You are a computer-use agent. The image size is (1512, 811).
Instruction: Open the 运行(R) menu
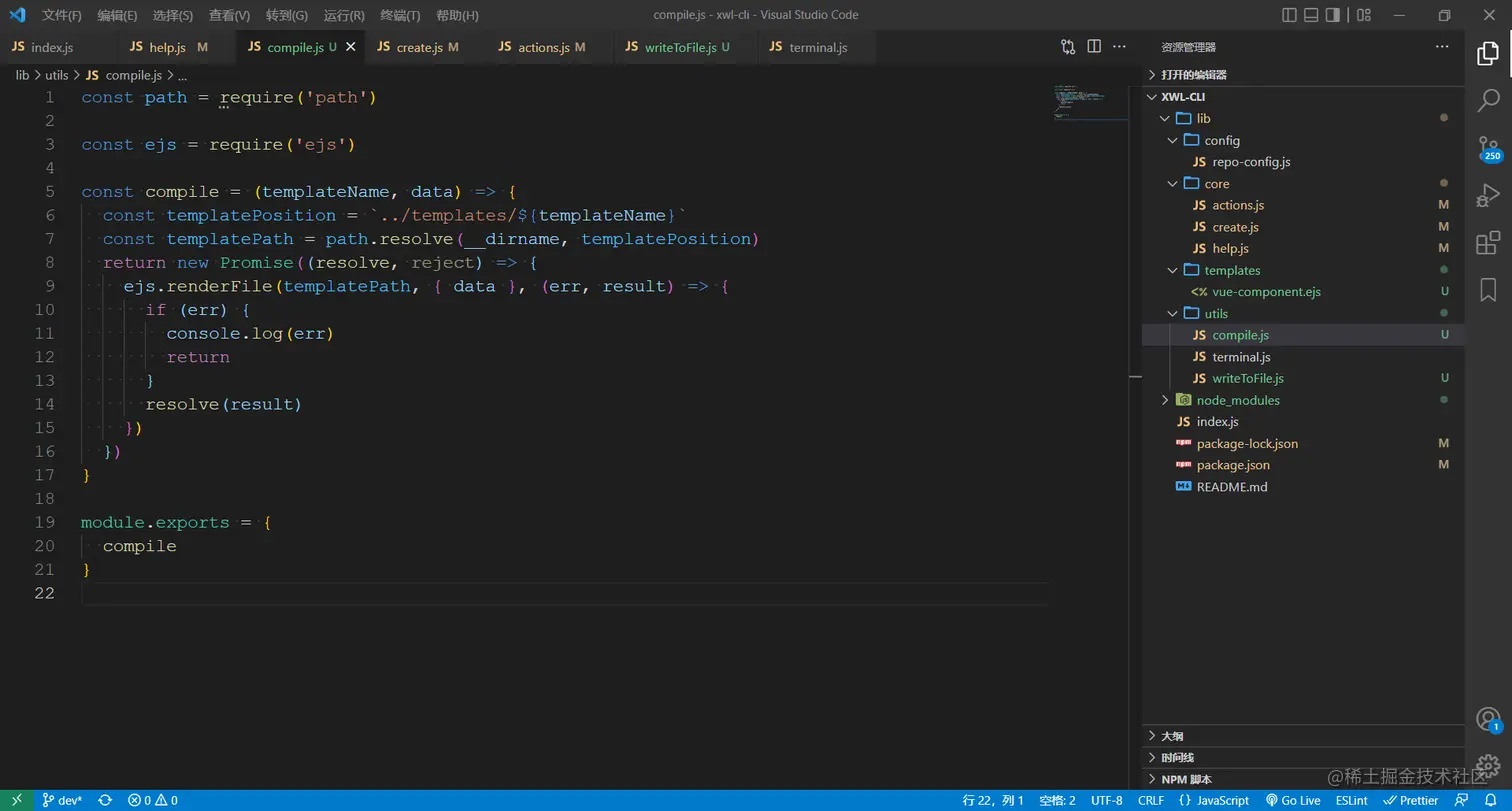click(x=344, y=15)
